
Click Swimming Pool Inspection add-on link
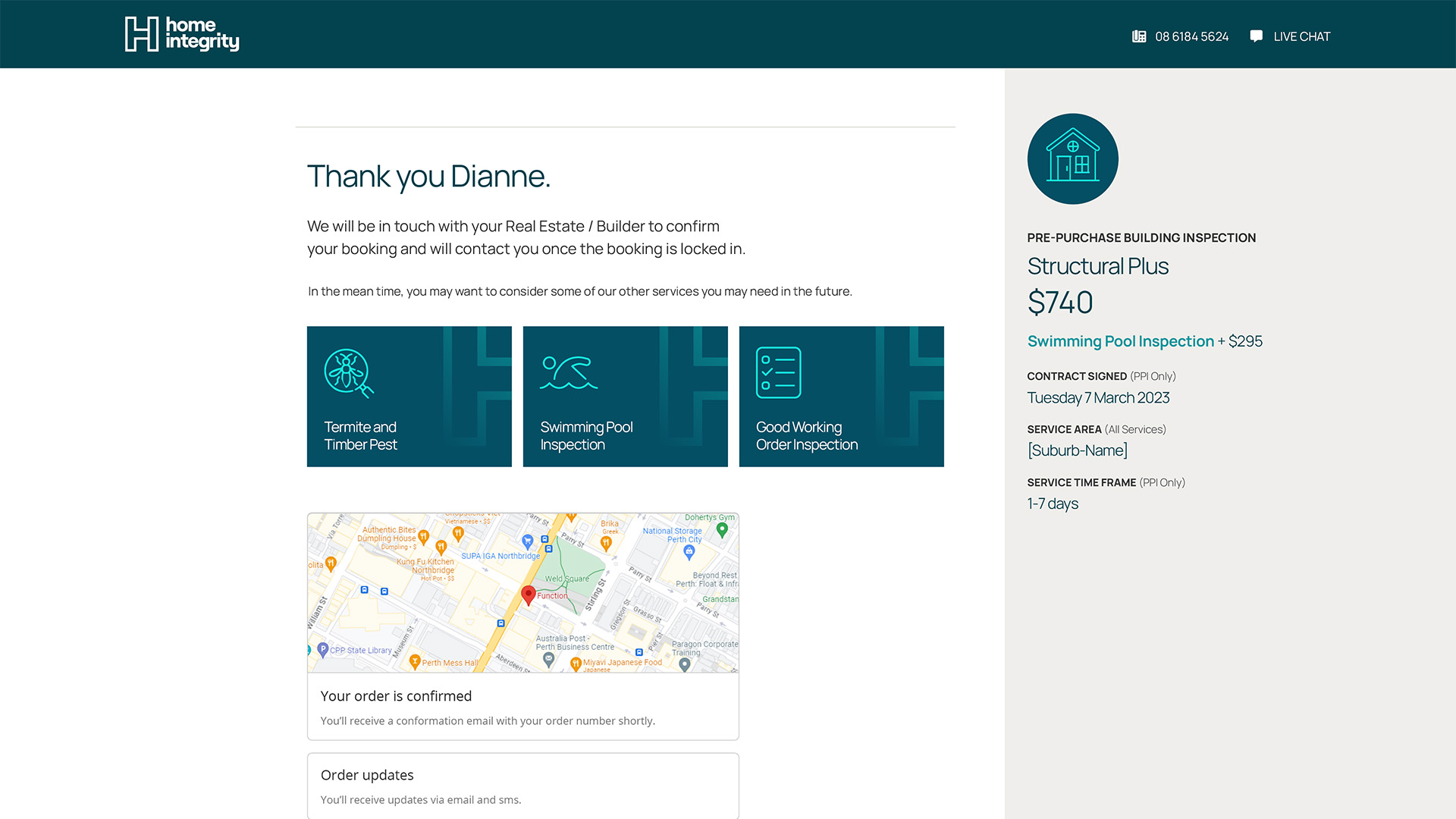1120,341
